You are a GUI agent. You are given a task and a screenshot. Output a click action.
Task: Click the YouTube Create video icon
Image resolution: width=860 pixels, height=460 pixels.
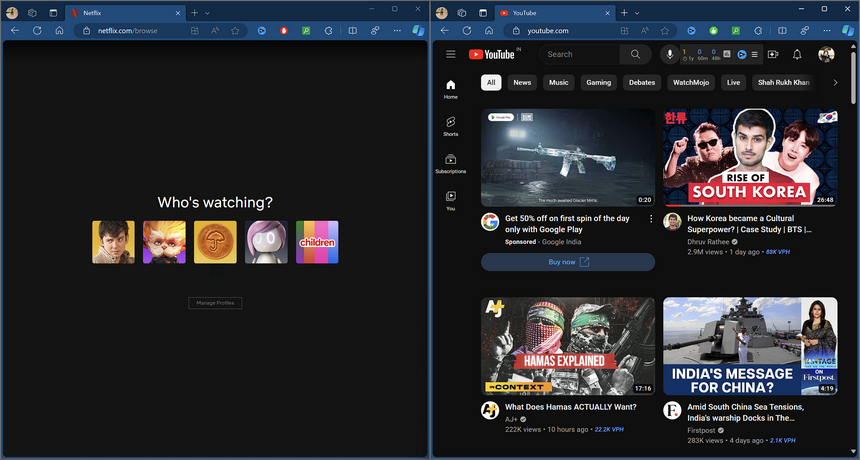(773, 54)
